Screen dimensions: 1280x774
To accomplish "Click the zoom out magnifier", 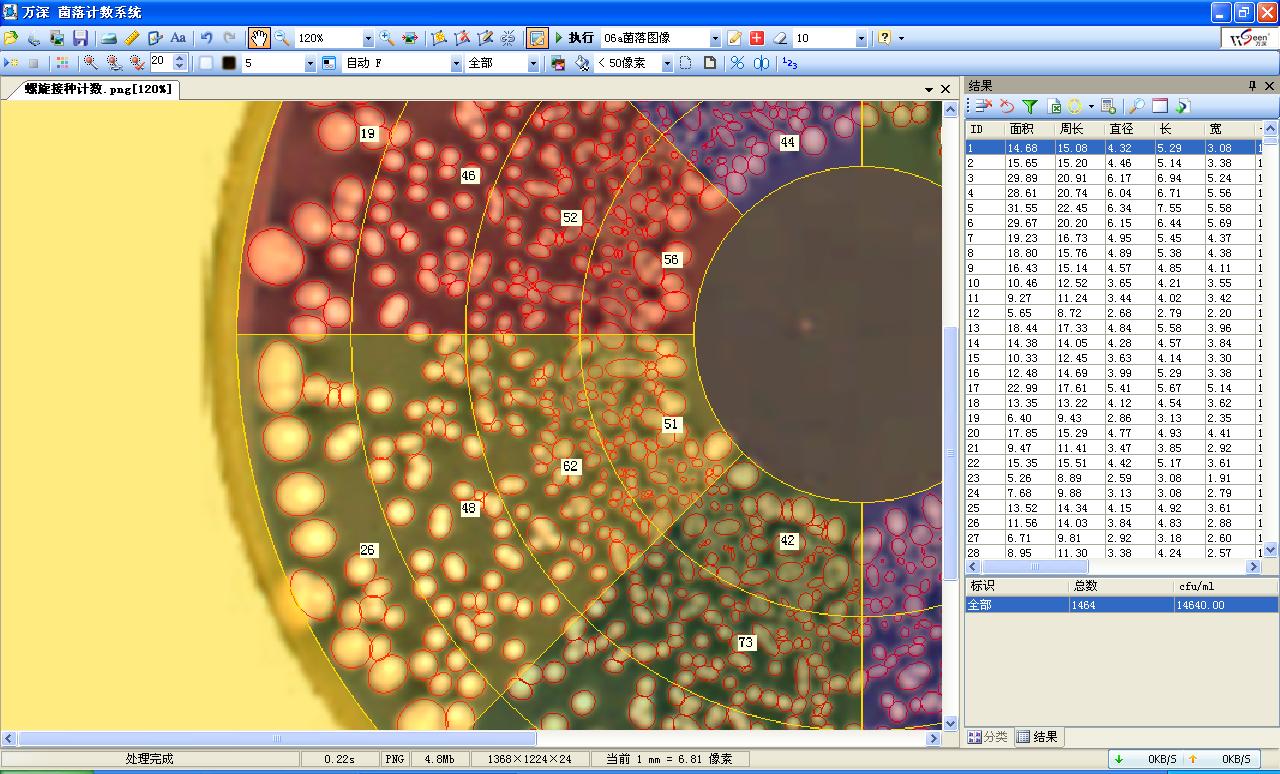I will (x=283, y=38).
